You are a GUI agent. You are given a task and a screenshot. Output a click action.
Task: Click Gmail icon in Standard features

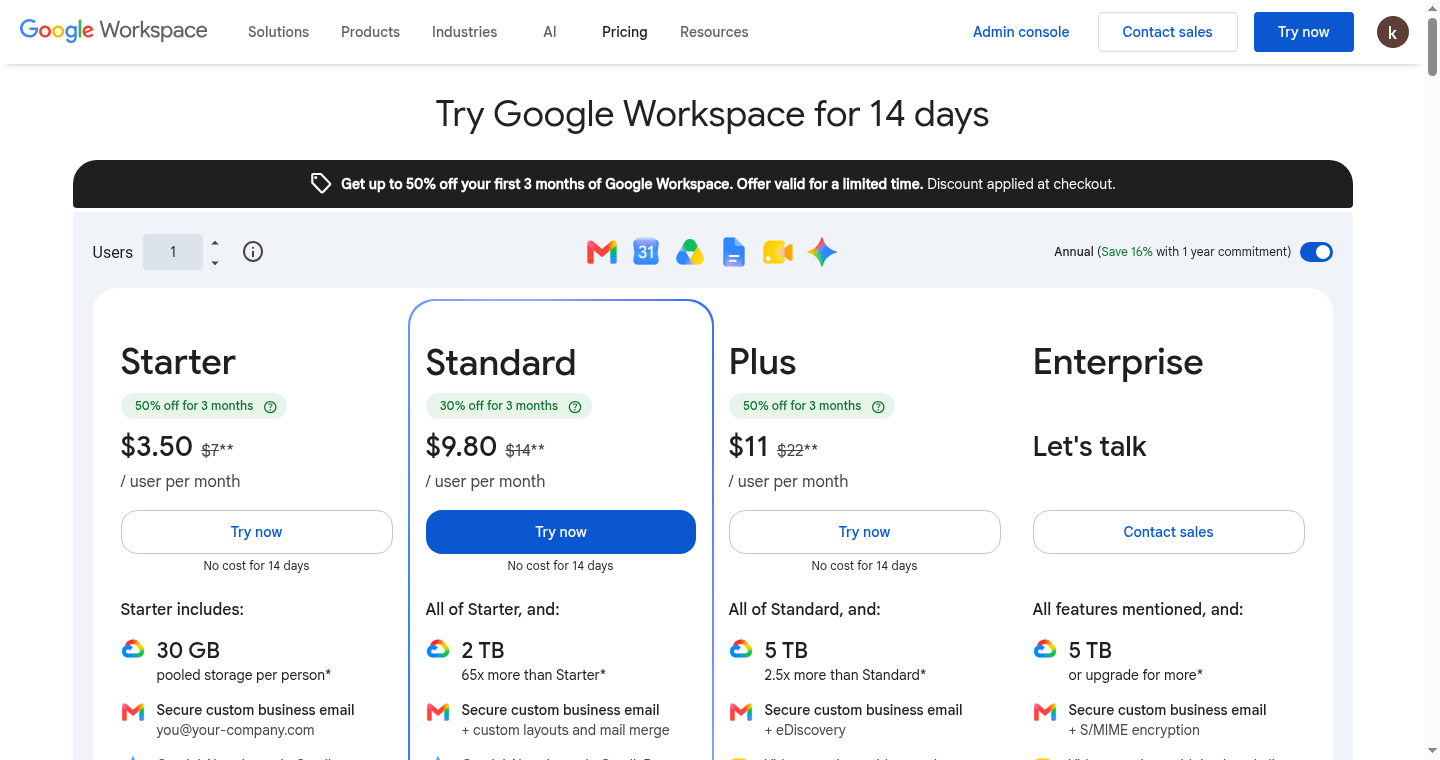tap(438, 712)
